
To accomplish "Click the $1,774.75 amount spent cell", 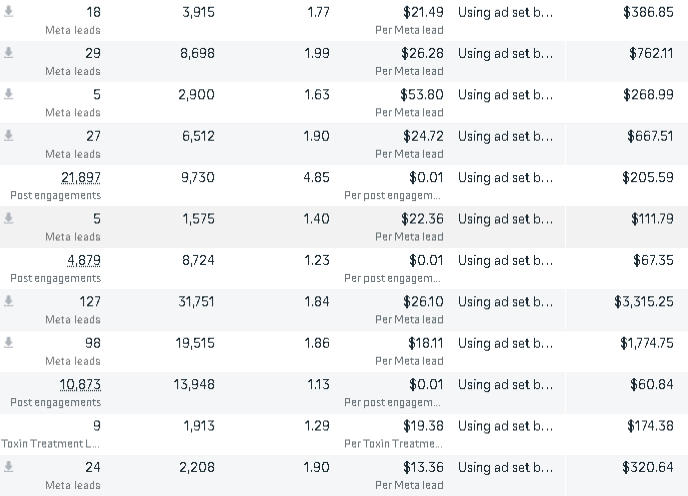I will tap(646, 343).
